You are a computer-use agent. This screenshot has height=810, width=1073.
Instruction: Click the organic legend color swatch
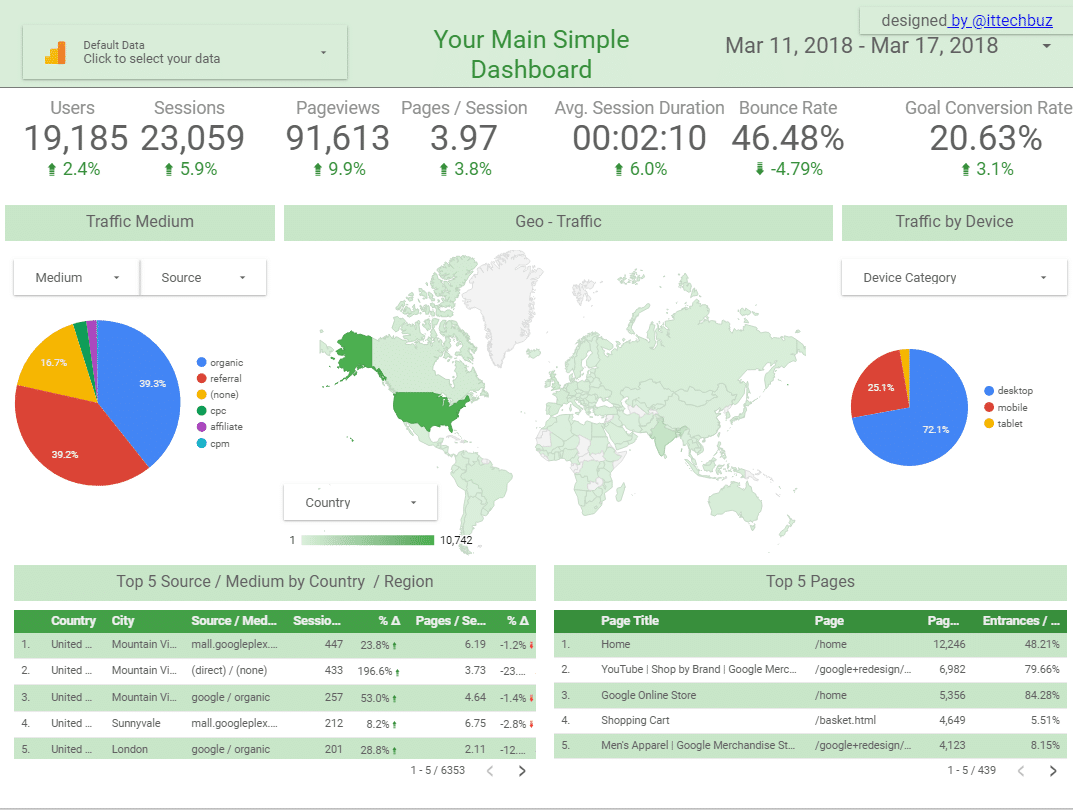click(x=202, y=363)
